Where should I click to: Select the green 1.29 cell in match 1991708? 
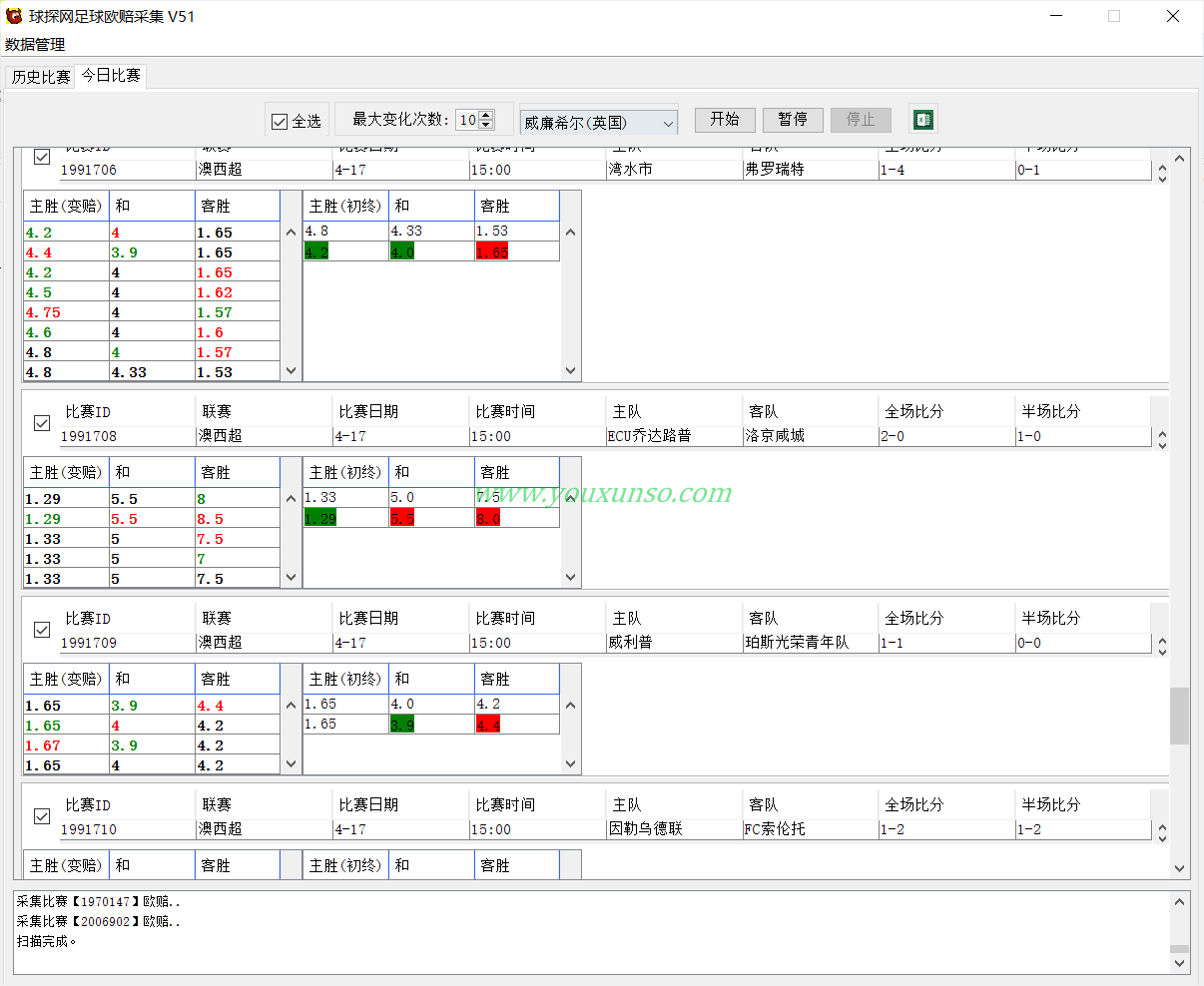320,518
